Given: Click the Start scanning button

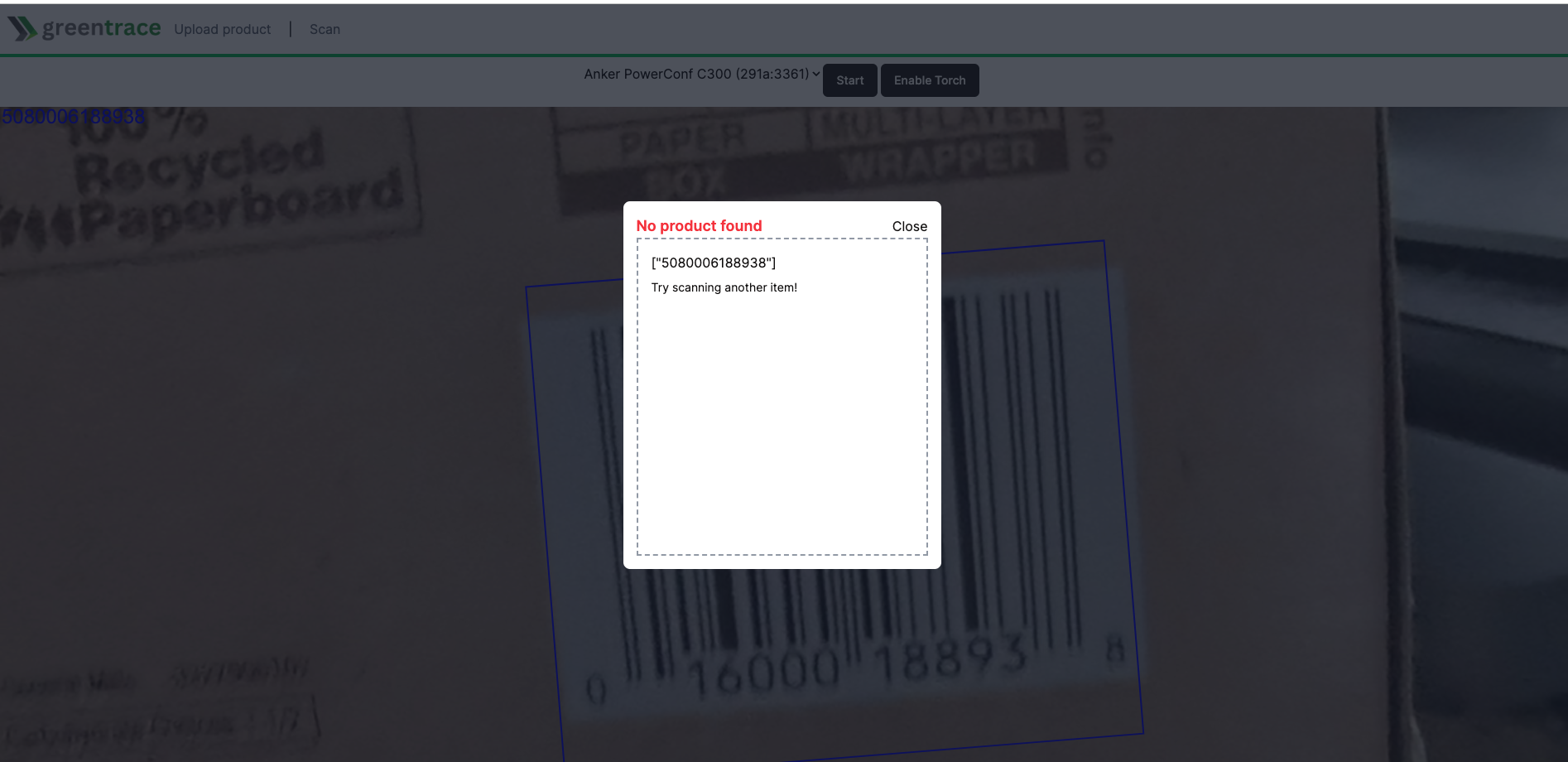Looking at the screenshot, I should [x=849, y=80].
